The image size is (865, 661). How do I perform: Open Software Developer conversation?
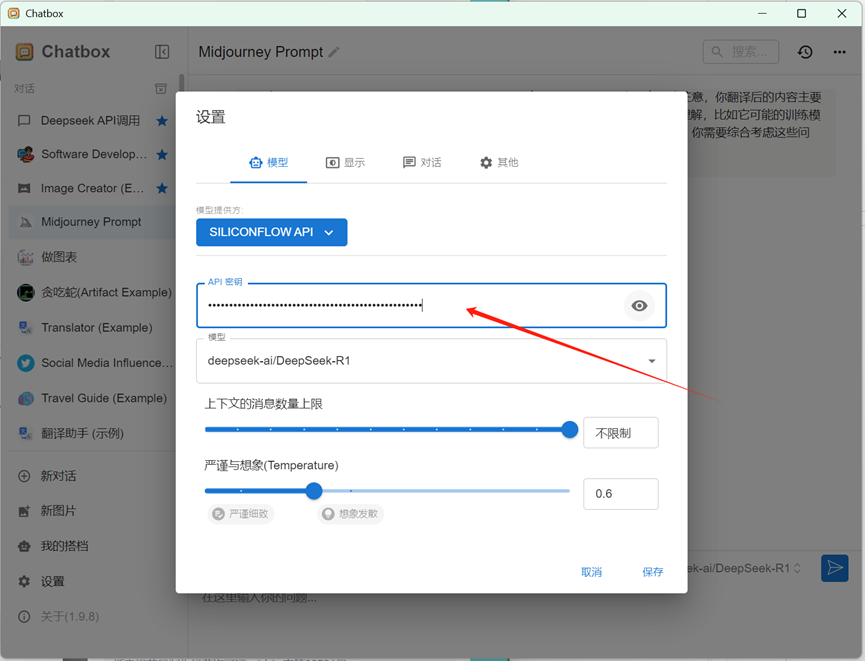tap(91, 154)
